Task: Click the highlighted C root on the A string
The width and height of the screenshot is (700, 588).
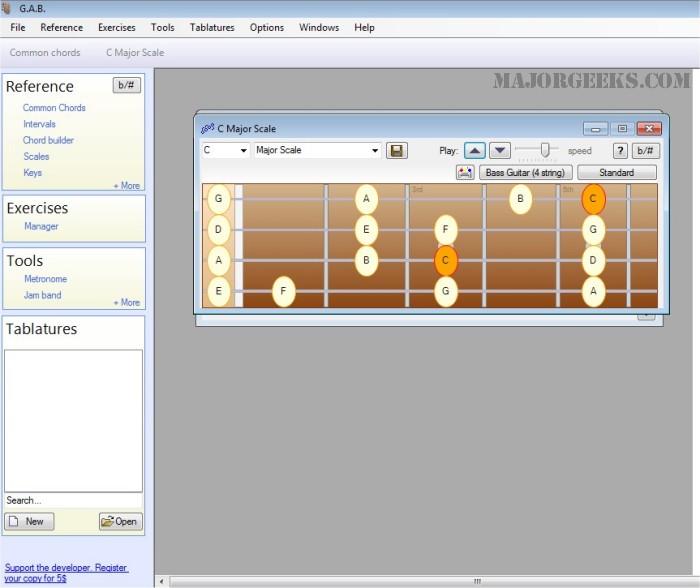Action: pos(445,260)
